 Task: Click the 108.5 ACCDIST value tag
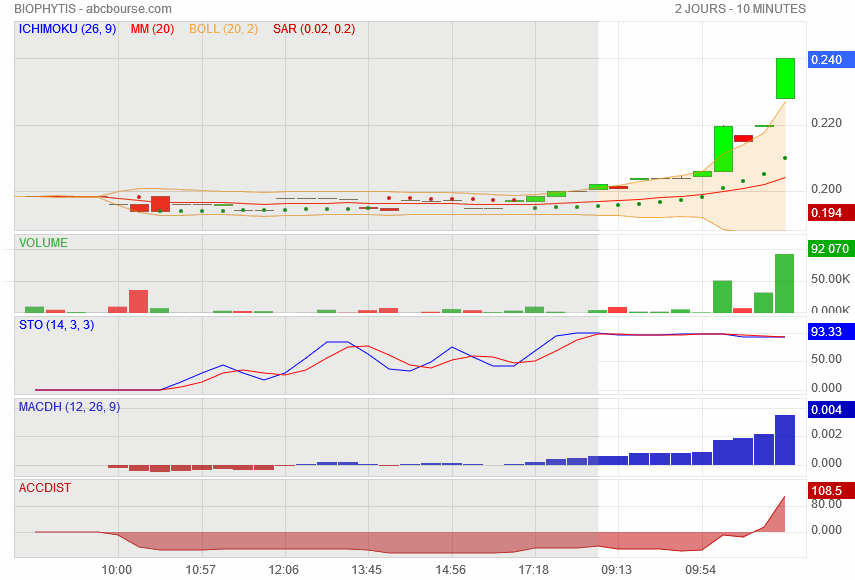[830, 491]
